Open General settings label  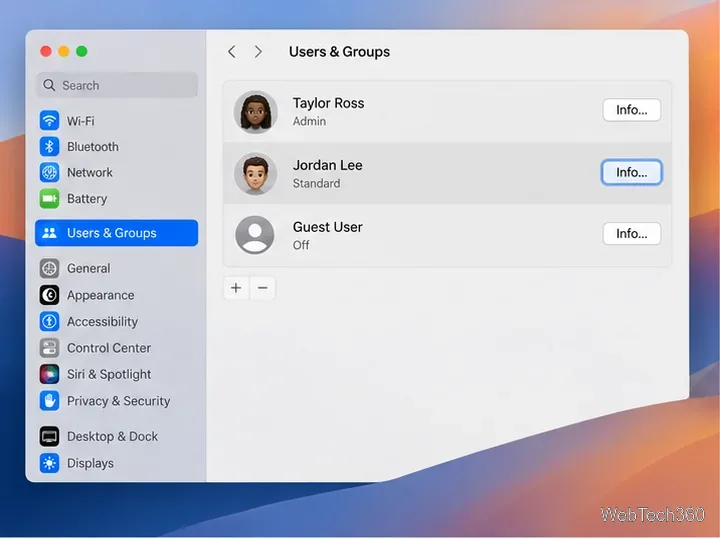[x=89, y=269]
